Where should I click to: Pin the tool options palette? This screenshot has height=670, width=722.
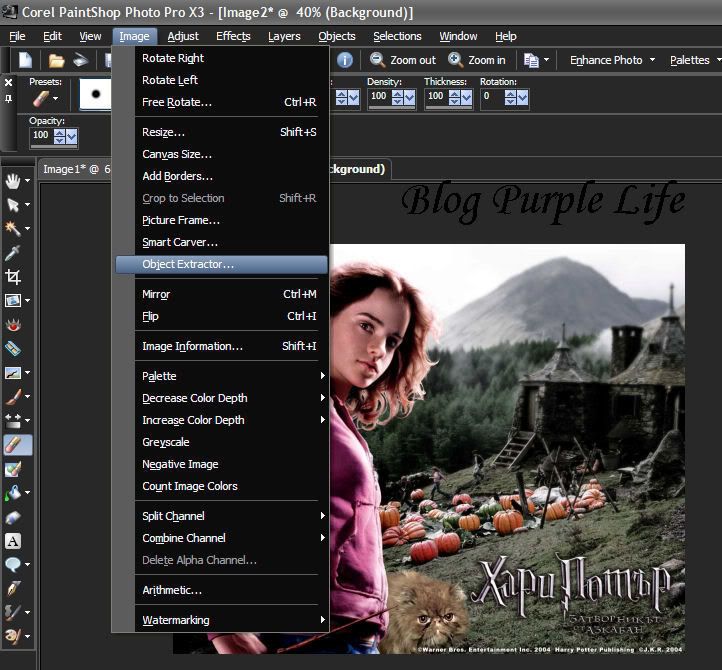pos(8,99)
